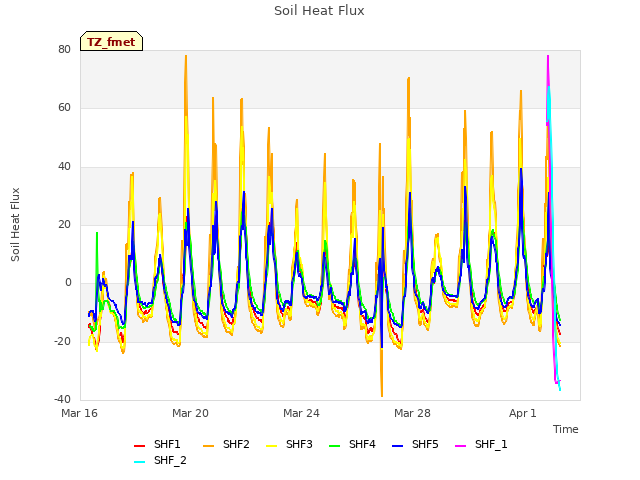Click the 60 y-axis tick label
640x480 pixels.
pos(64,107)
